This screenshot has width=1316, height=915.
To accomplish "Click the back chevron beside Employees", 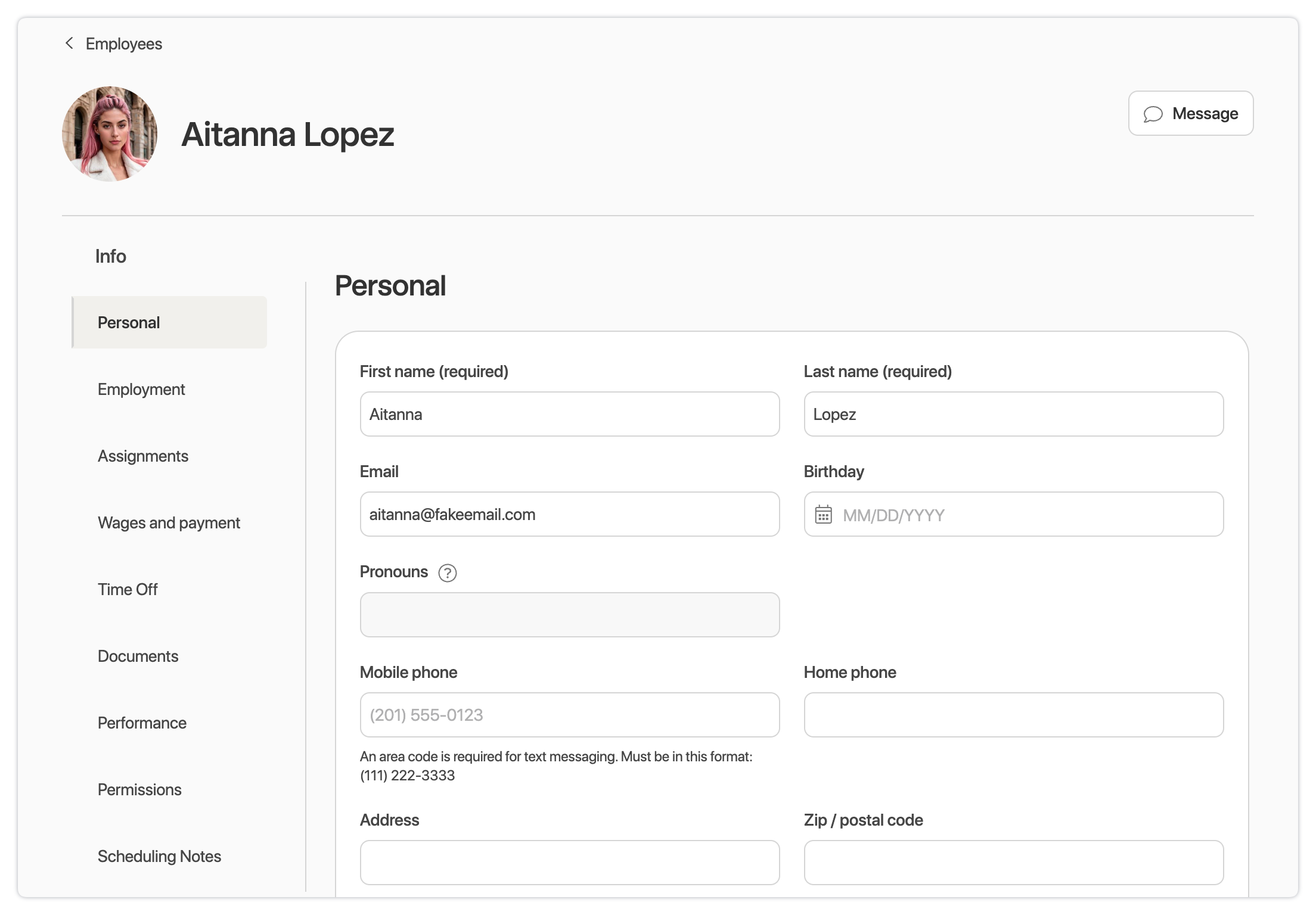I will point(69,43).
